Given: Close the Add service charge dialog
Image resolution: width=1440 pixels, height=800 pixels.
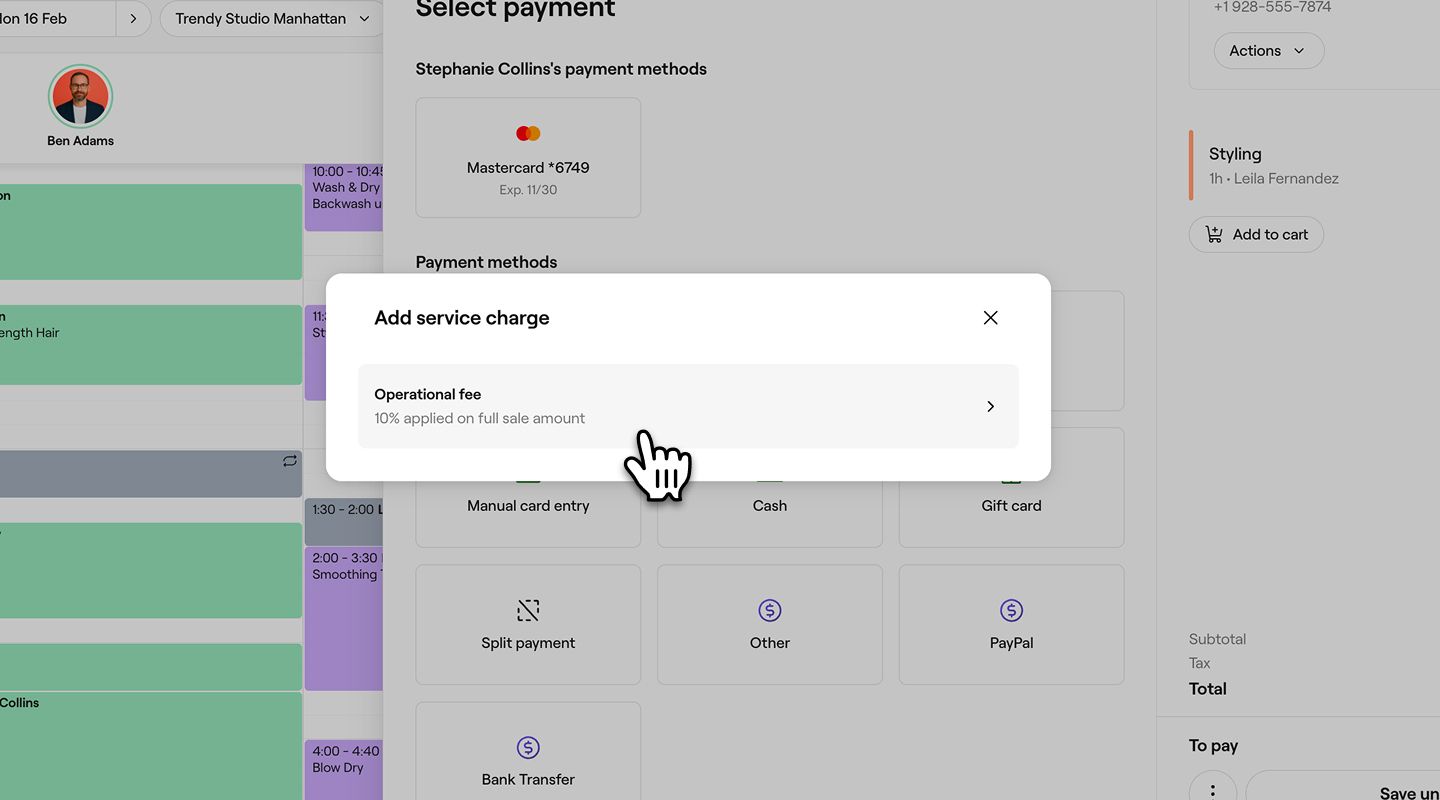Looking at the screenshot, I should coord(990,317).
